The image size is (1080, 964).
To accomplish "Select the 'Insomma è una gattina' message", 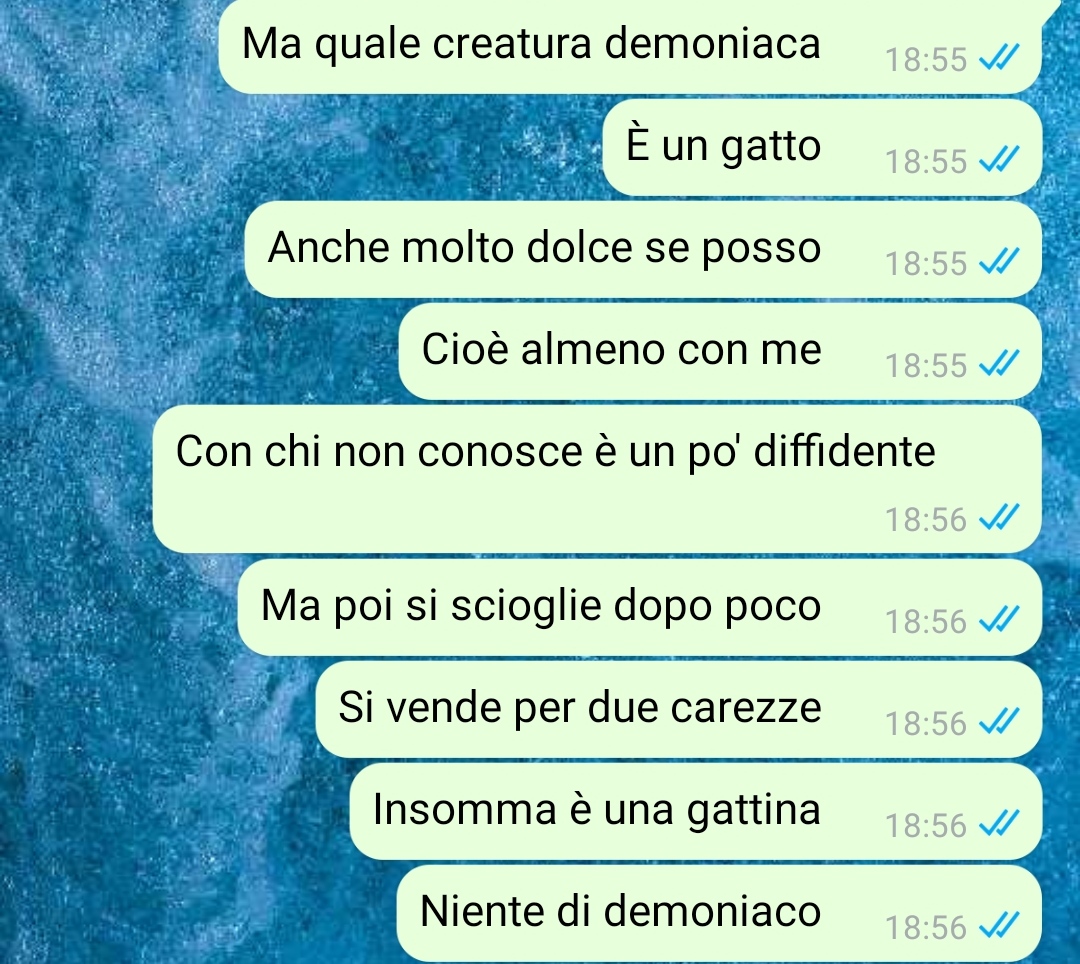I will pos(696,811).
